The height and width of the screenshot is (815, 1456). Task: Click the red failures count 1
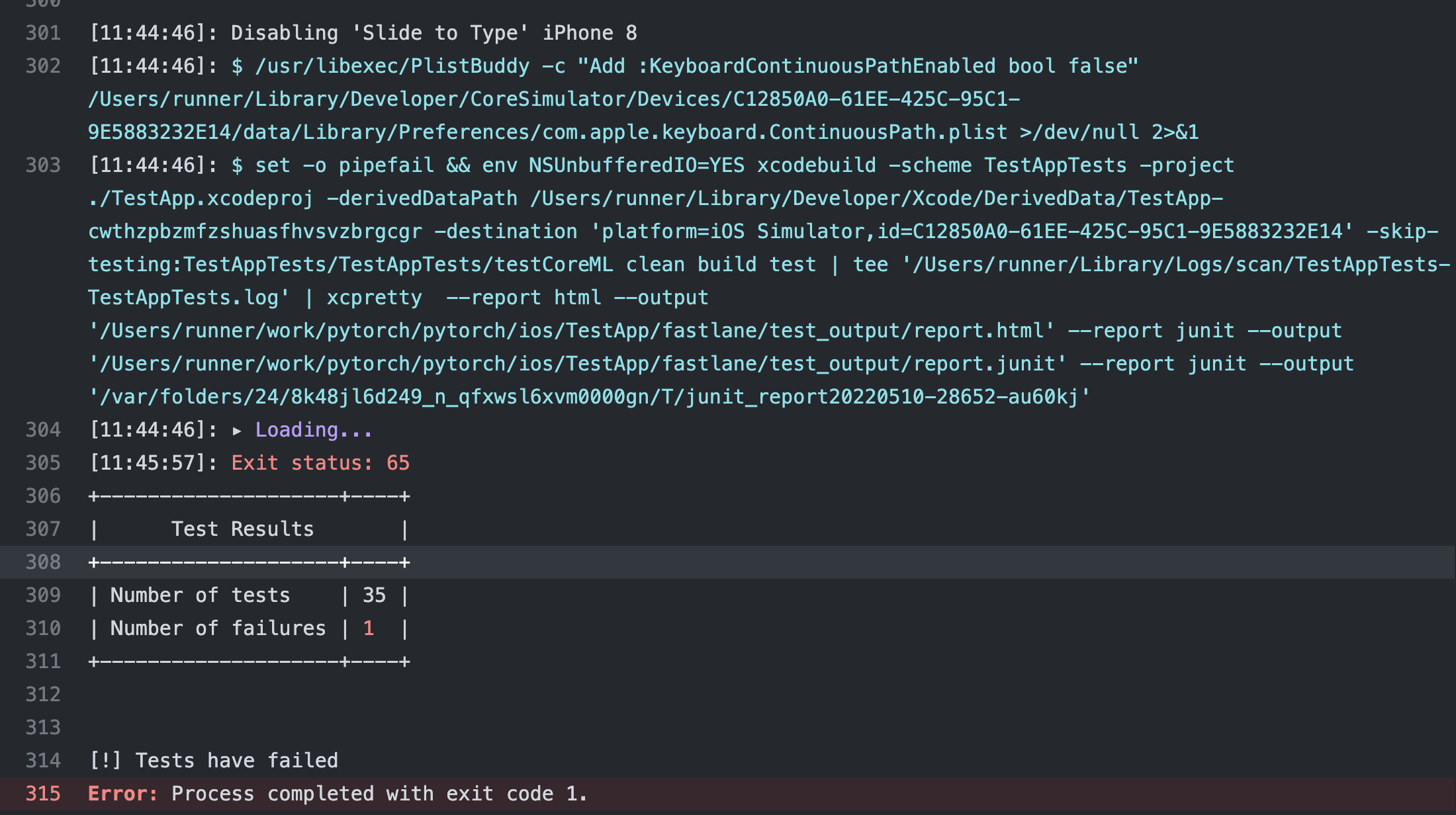point(369,628)
